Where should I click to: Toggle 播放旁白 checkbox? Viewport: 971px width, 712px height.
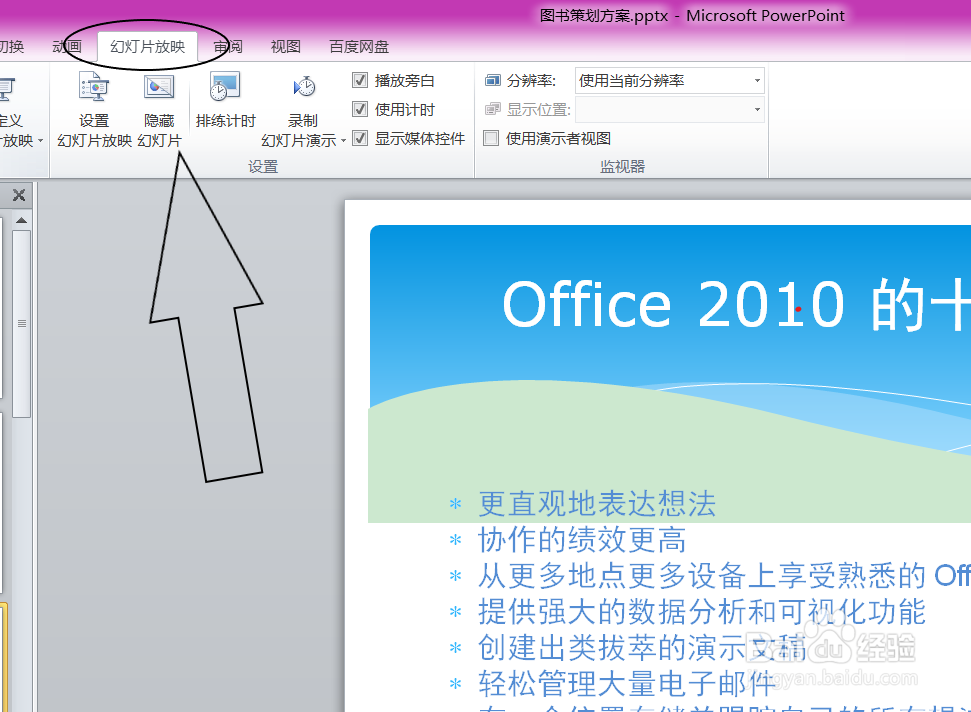(360, 80)
